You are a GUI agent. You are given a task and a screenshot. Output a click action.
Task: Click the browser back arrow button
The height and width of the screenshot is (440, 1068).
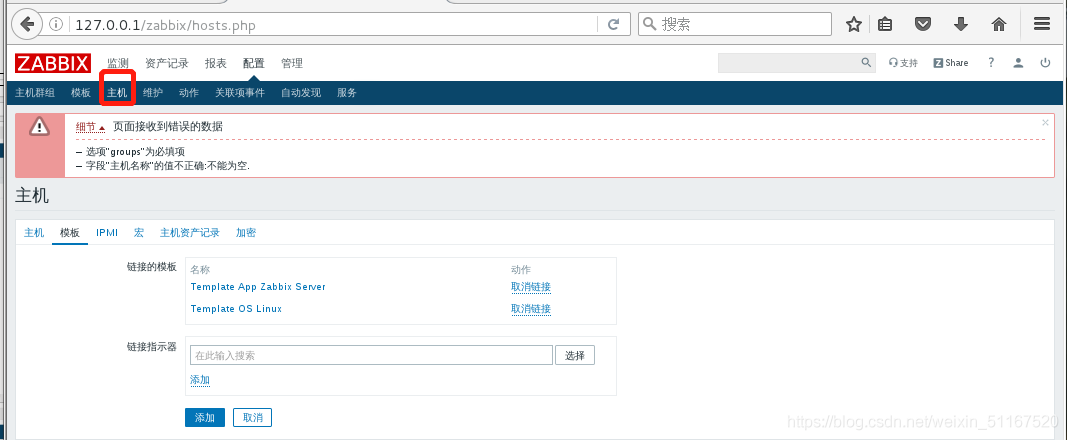tap(27, 25)
